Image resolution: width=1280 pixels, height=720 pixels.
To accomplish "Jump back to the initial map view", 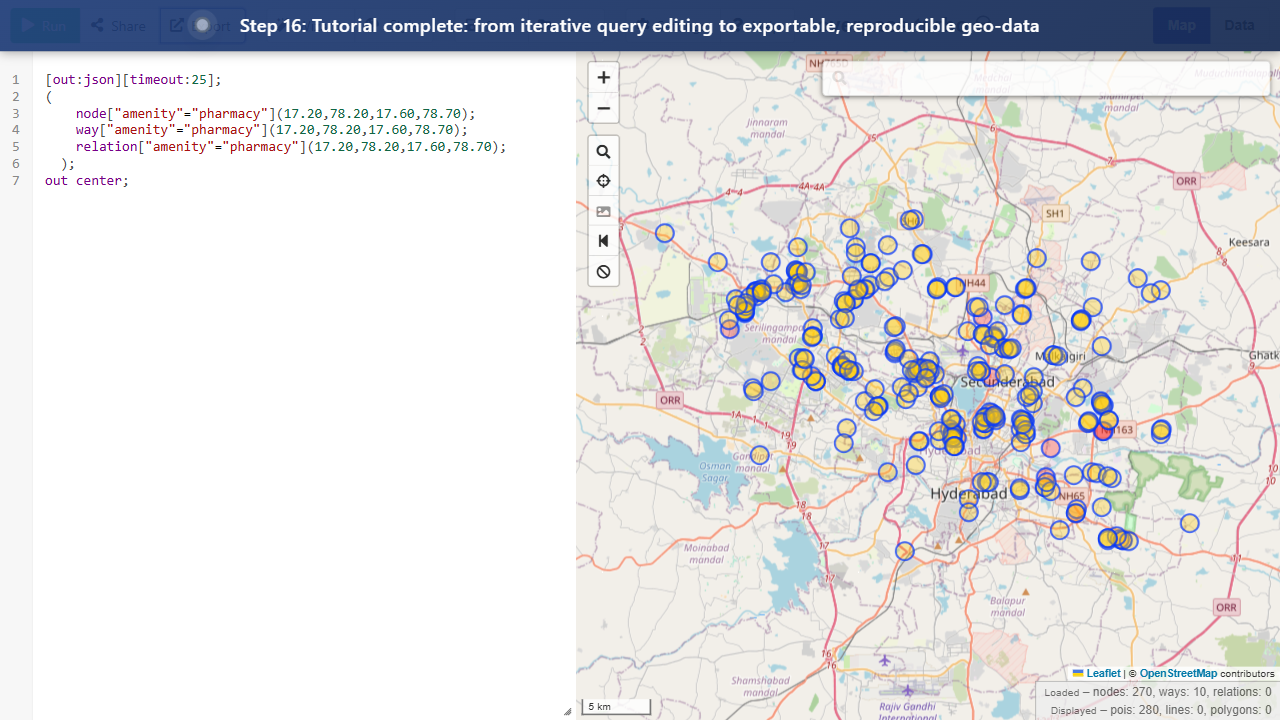I will 603,241.
